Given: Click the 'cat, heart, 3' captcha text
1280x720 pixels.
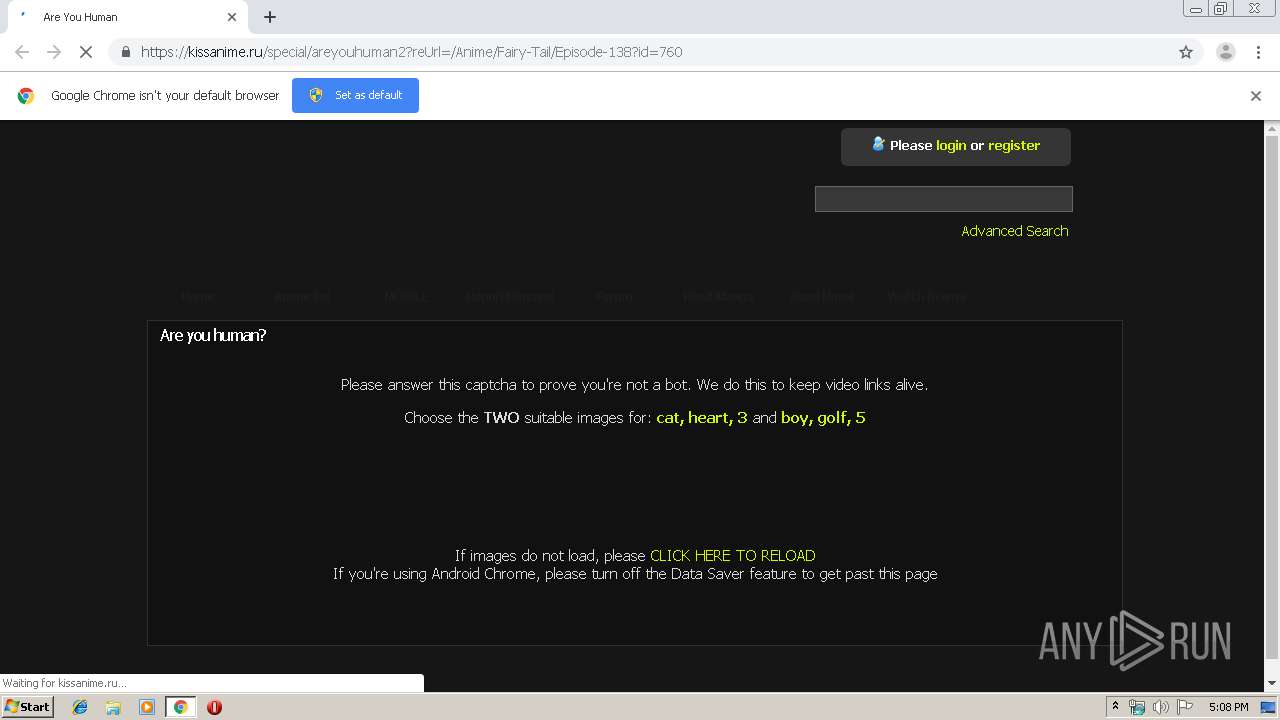Looking at the screenshot, I should click(x=702, y=417).
